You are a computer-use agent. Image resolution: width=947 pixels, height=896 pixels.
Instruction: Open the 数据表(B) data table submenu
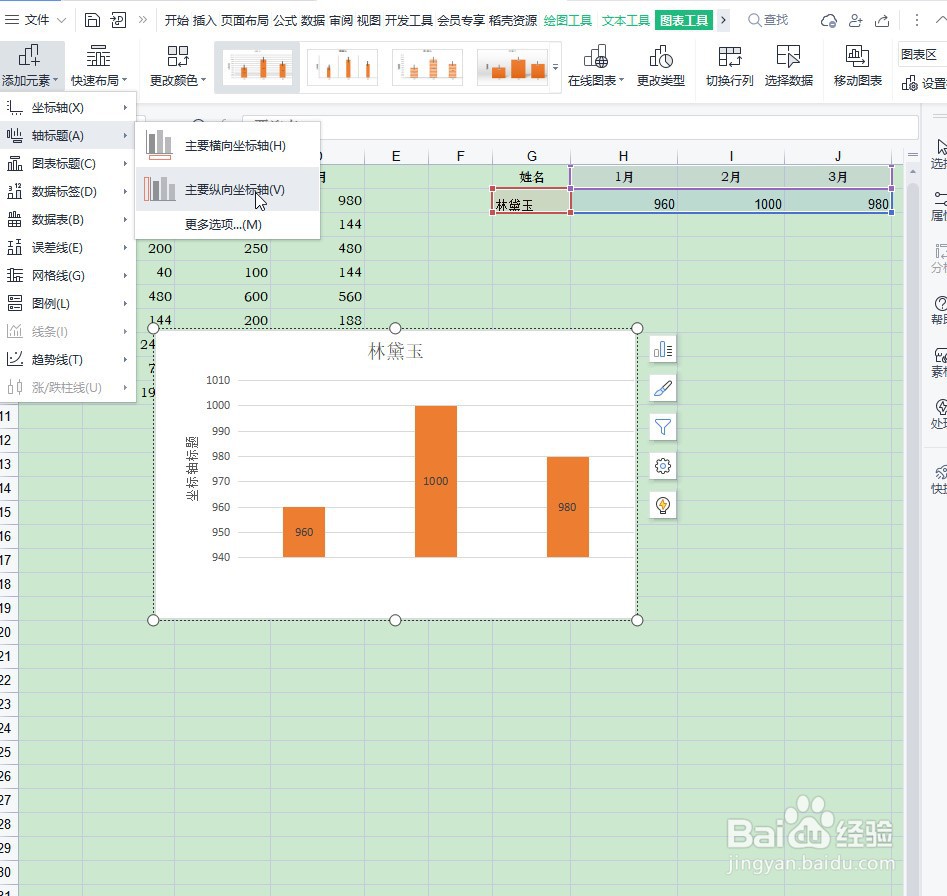[x=68, y=220]
